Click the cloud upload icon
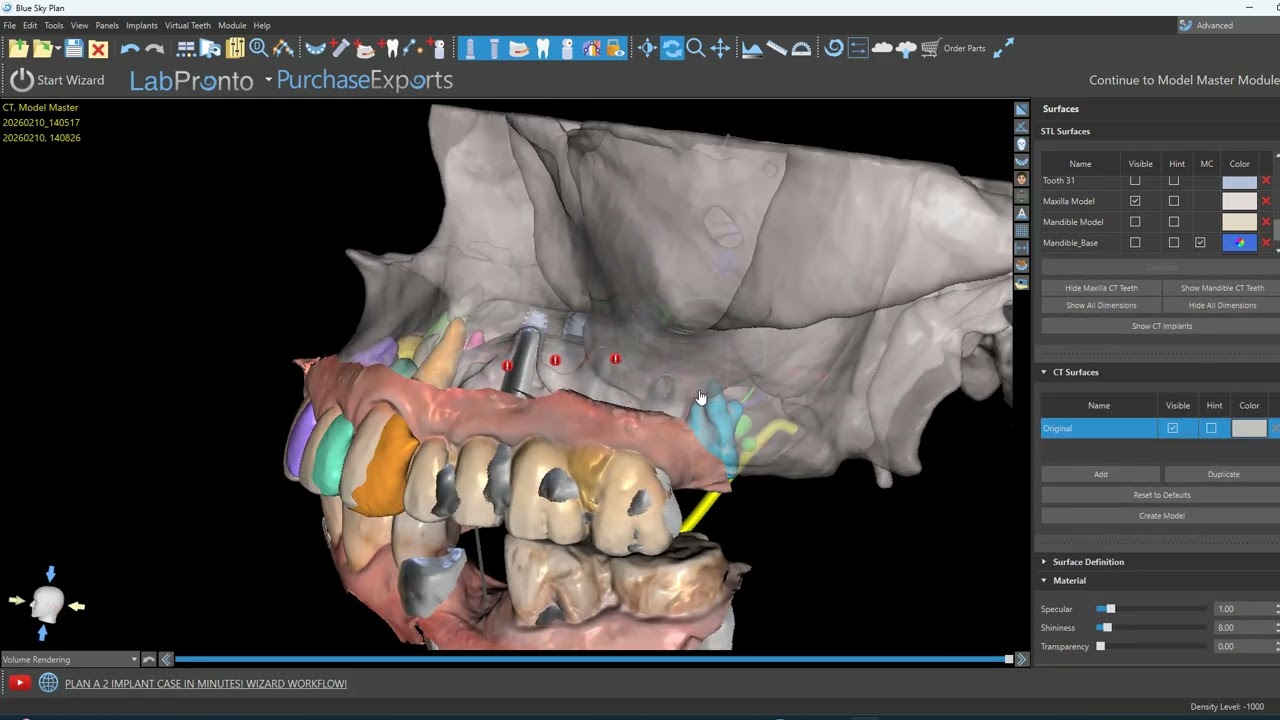1280x720 pixels. pyautogui.click(x=907, y=48)
